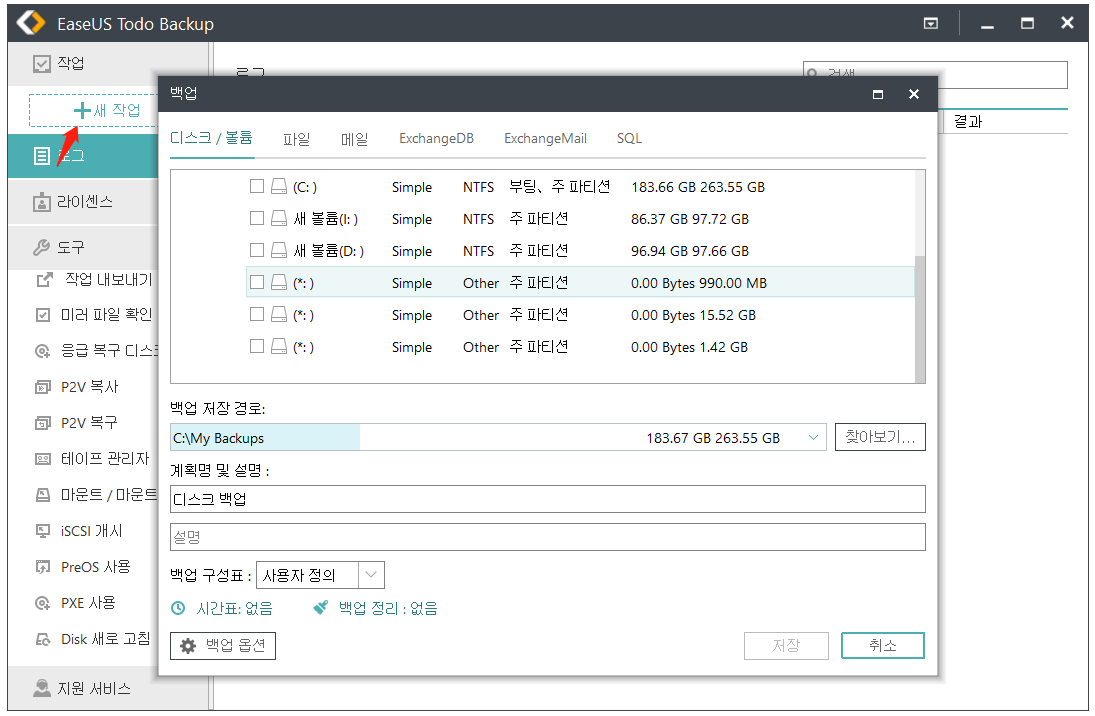
Task: Click the iSCSI 개시 icon
Action: point(43,530)
